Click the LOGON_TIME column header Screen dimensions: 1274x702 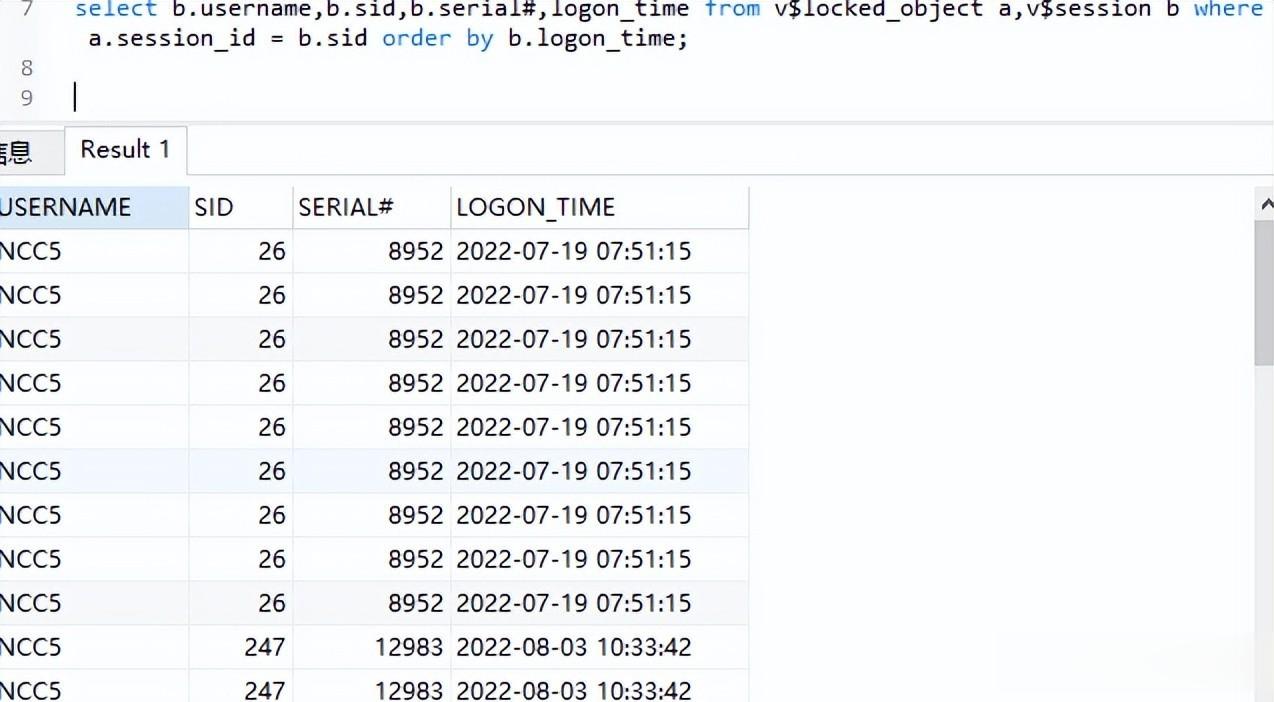tap(600, 207)
